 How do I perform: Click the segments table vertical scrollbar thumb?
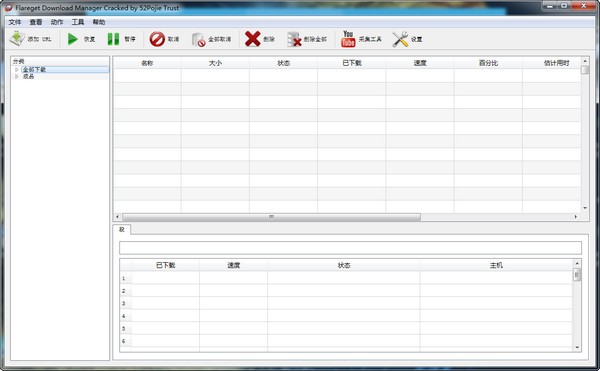point(577,274)
